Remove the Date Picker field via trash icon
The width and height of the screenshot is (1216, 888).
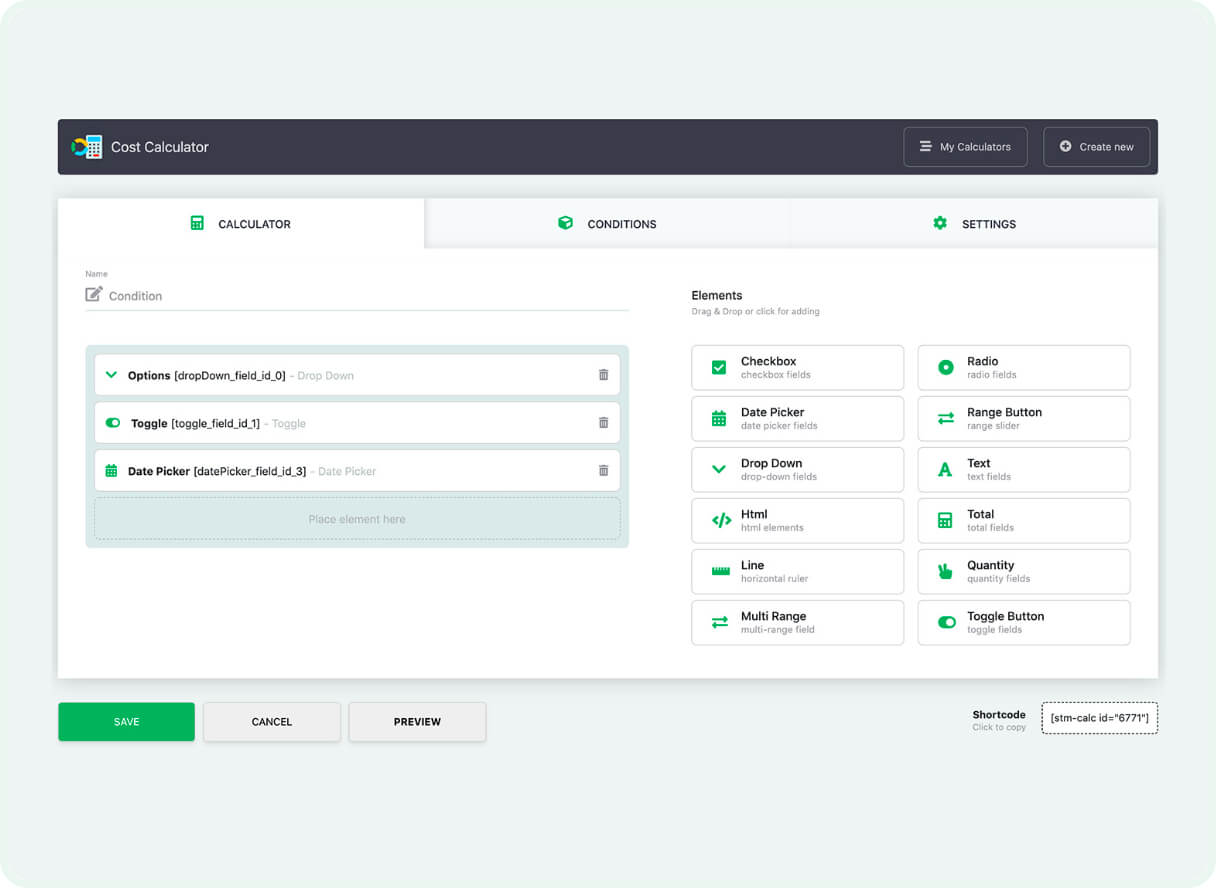tap(603, 471)
